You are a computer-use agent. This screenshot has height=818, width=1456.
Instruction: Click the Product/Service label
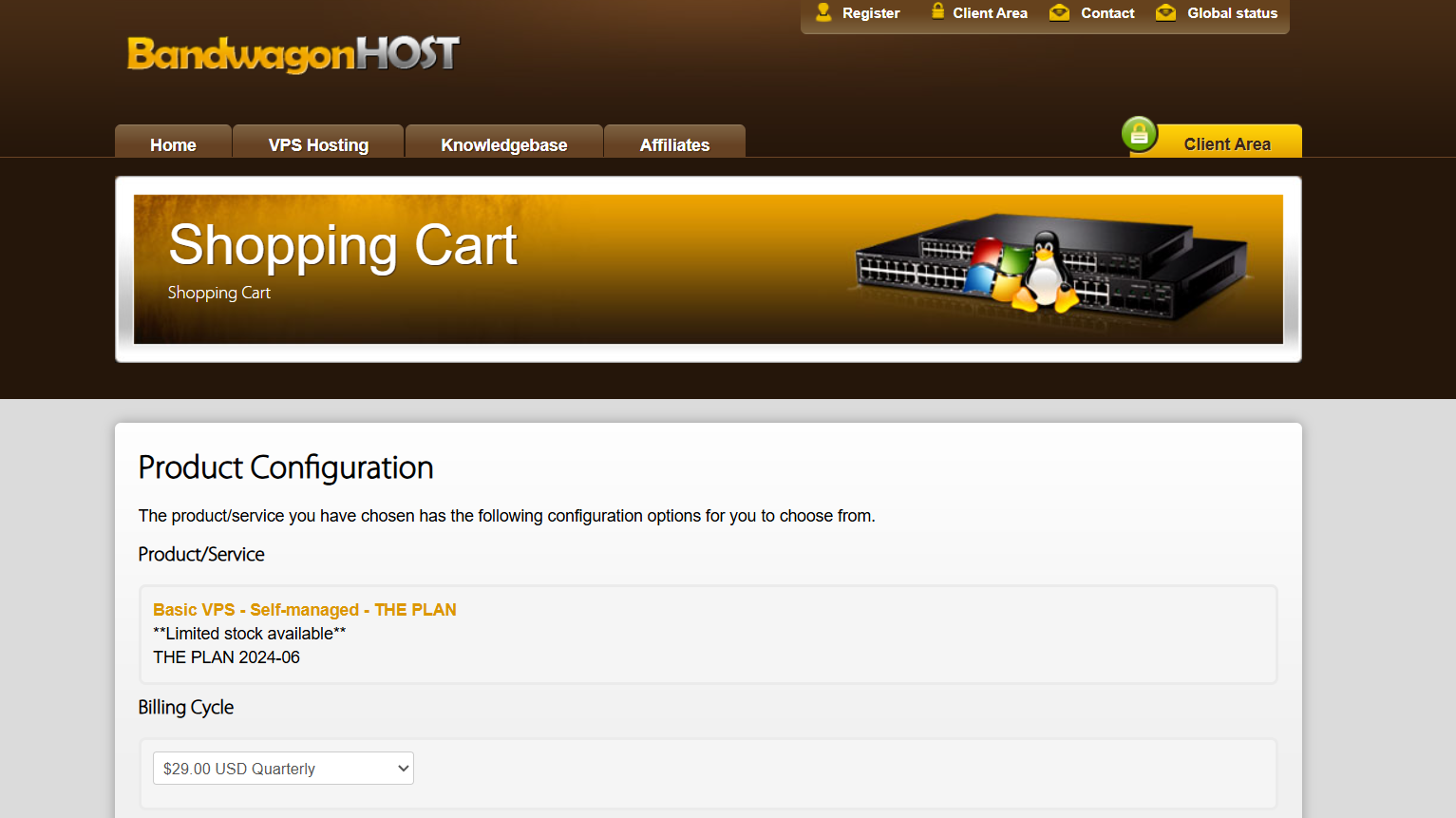coord(201,554)
